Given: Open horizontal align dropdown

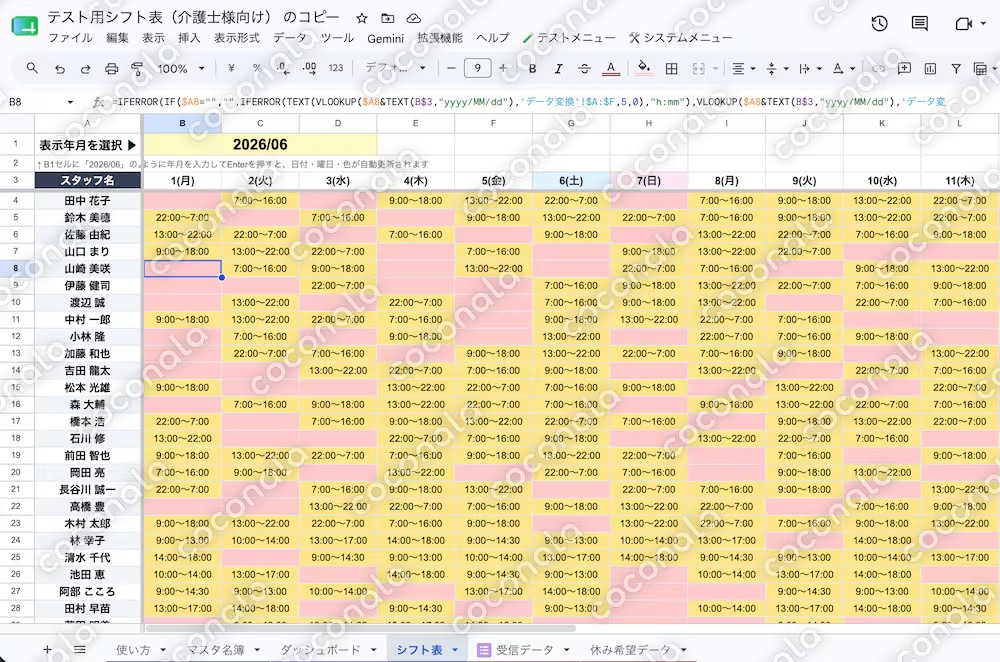Looking at the screenshot, I should point(743,68).
